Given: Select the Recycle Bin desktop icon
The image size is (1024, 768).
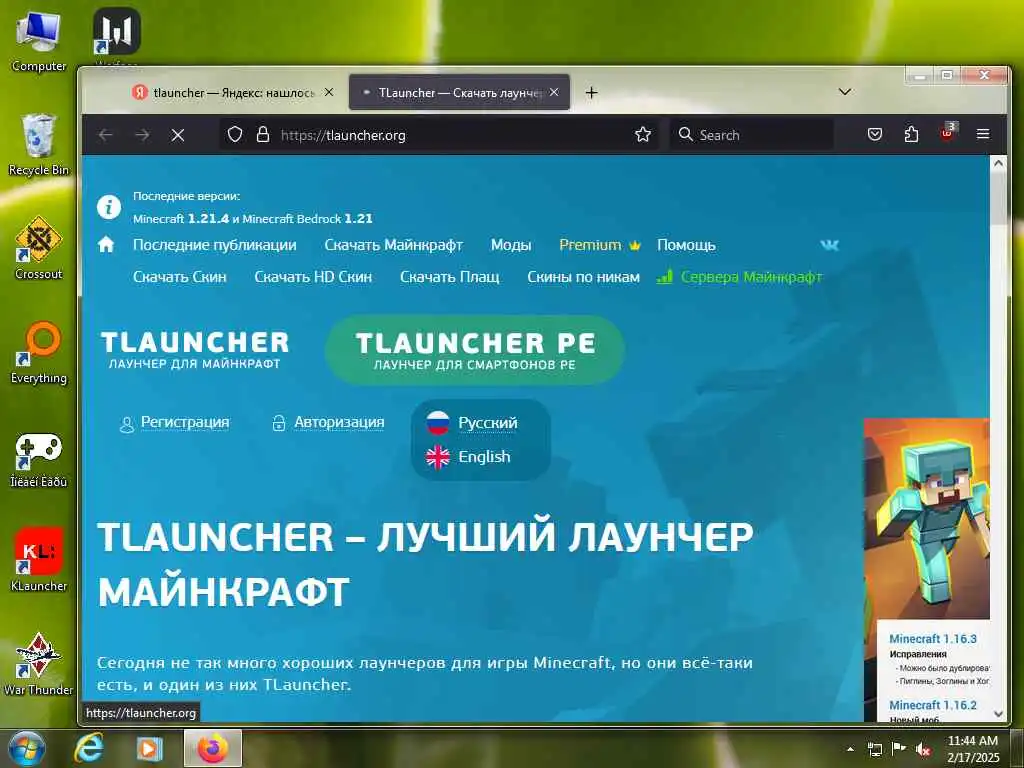Looking at the screenshot, I should click(x=39, y=145).
